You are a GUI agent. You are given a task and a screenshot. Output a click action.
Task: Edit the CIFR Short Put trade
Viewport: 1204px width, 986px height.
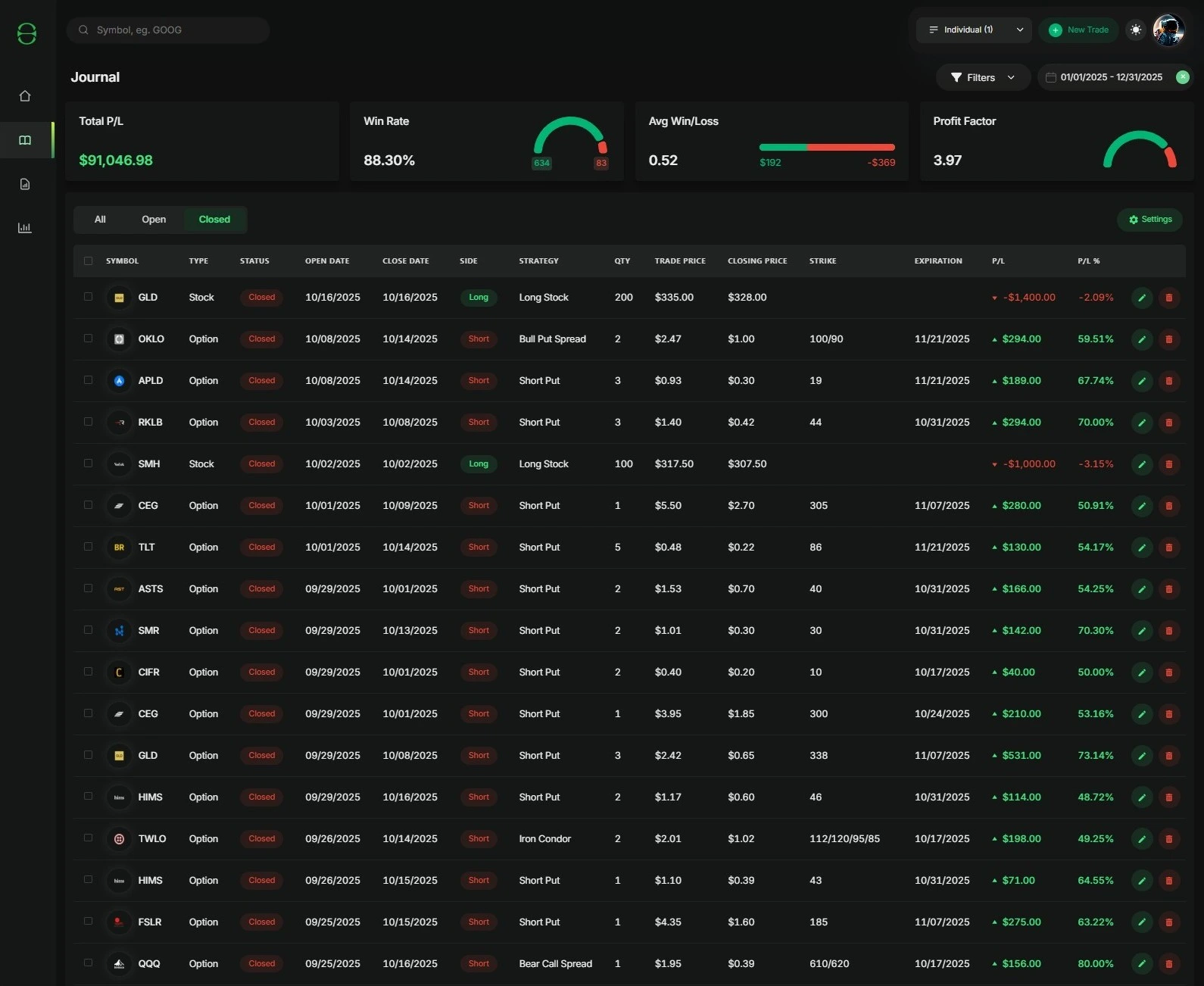tap(1142, 672)
